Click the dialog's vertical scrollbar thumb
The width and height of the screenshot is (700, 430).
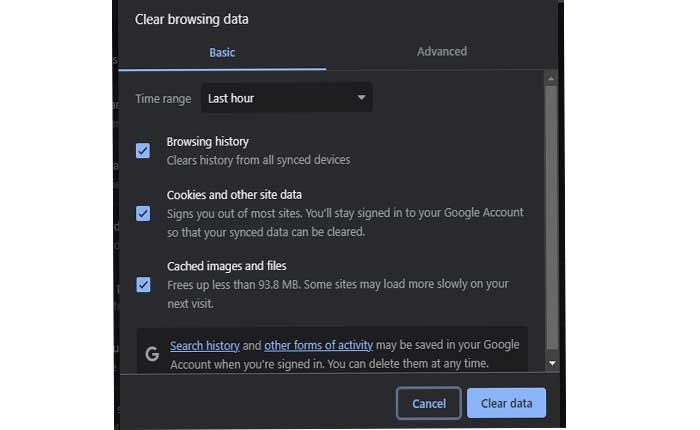pos(551,210)
